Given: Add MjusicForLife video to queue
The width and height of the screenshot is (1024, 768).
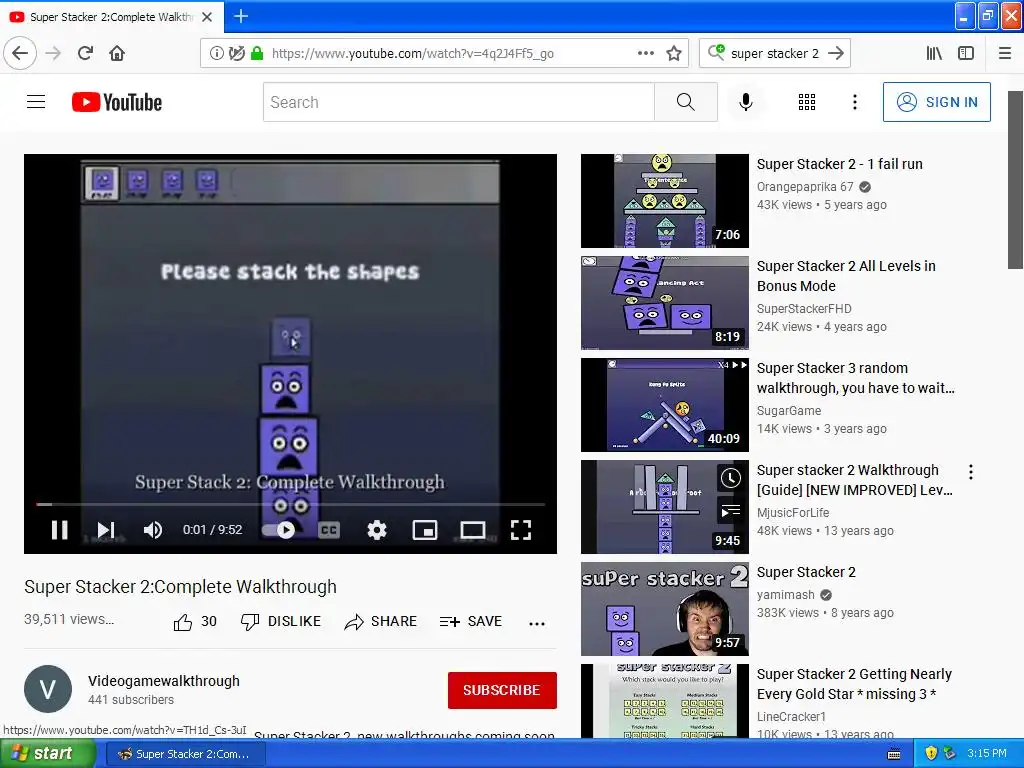Looking at the screenshot, I should 730,511.
